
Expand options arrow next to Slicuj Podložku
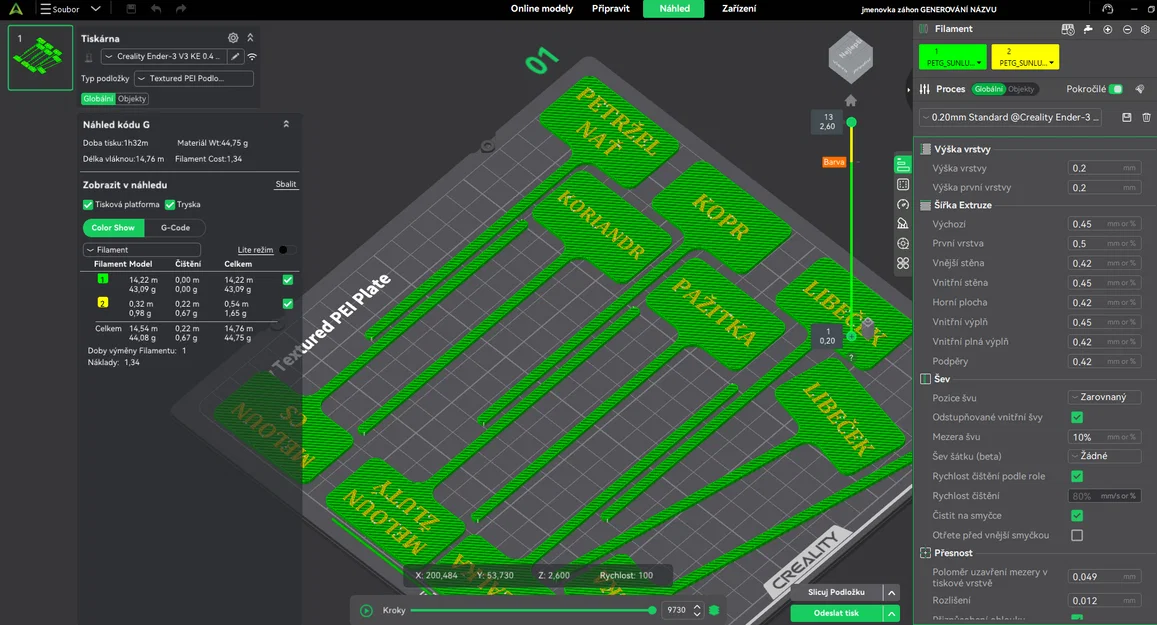pyautogui.click(x=891, y=593)
